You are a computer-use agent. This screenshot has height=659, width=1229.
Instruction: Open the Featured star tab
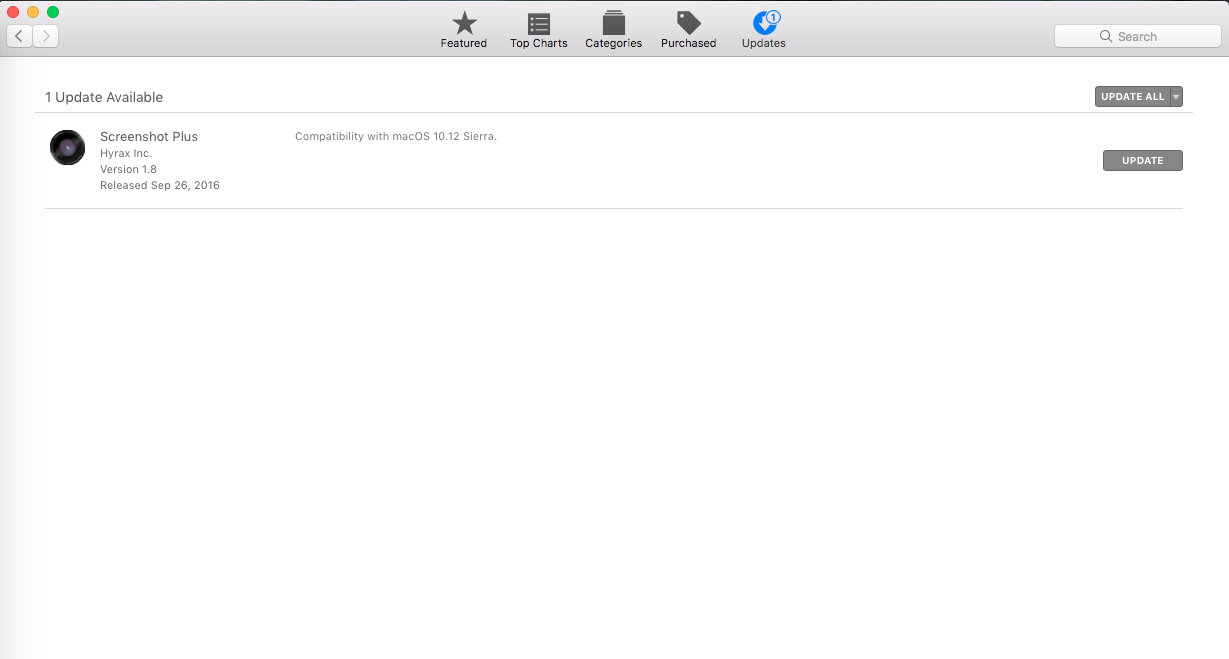point(463,30)
